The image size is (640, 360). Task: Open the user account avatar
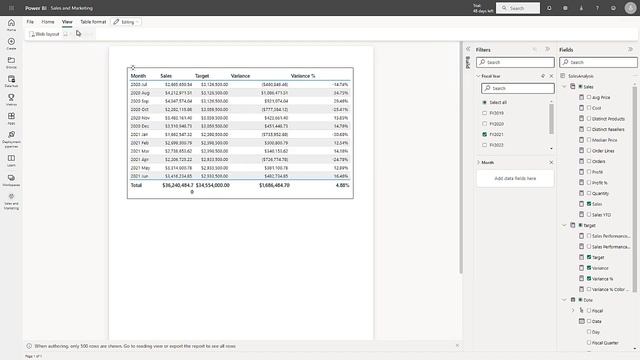point(630,8)
